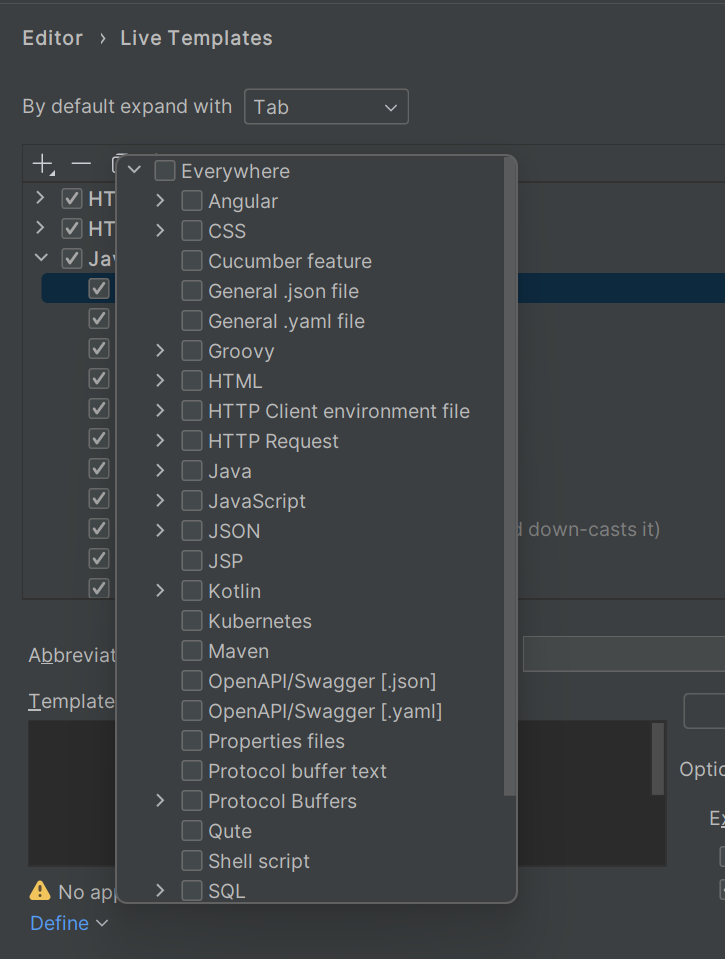Expand HTTP Client environment file node
This screenshot has height=959, width=725.
(160, 410)
